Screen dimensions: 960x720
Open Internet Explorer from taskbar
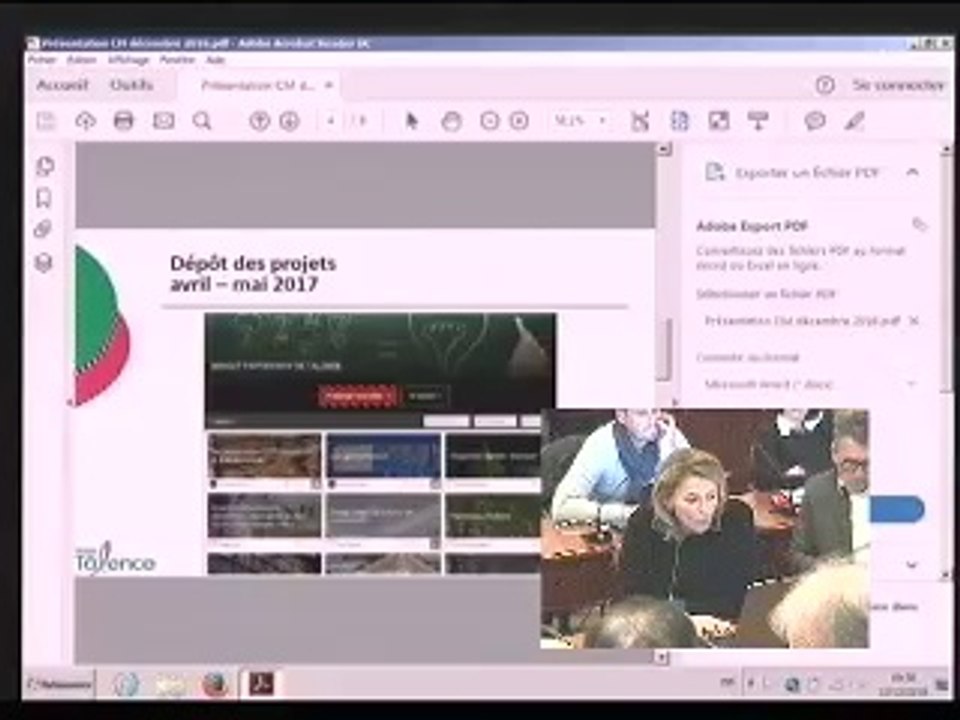(x=126, y=684)
